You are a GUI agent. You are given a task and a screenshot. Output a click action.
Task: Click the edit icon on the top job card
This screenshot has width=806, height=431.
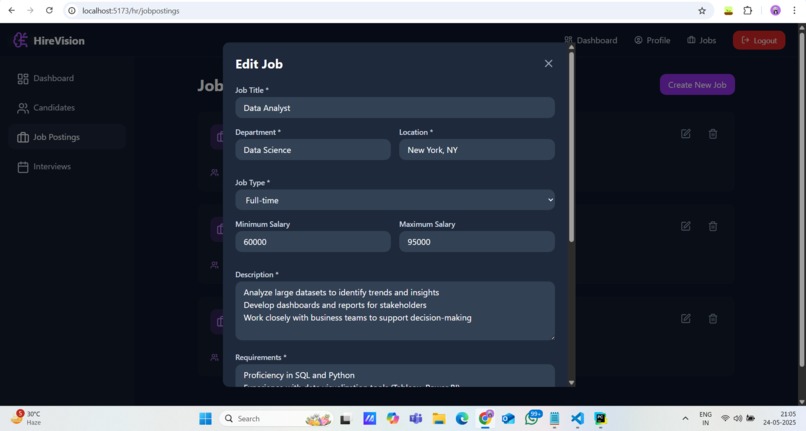pyautogui.click(x=686, y=134)
